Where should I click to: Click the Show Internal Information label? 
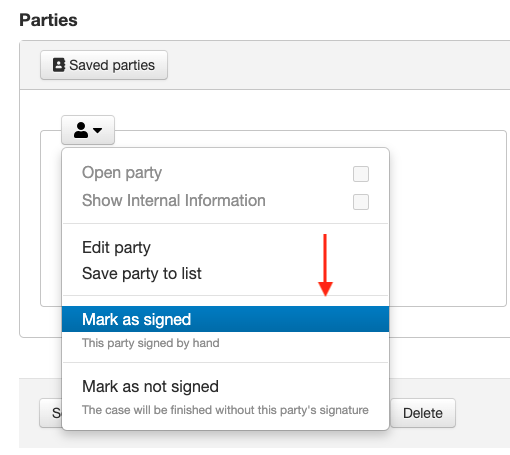tap(174, 201)
